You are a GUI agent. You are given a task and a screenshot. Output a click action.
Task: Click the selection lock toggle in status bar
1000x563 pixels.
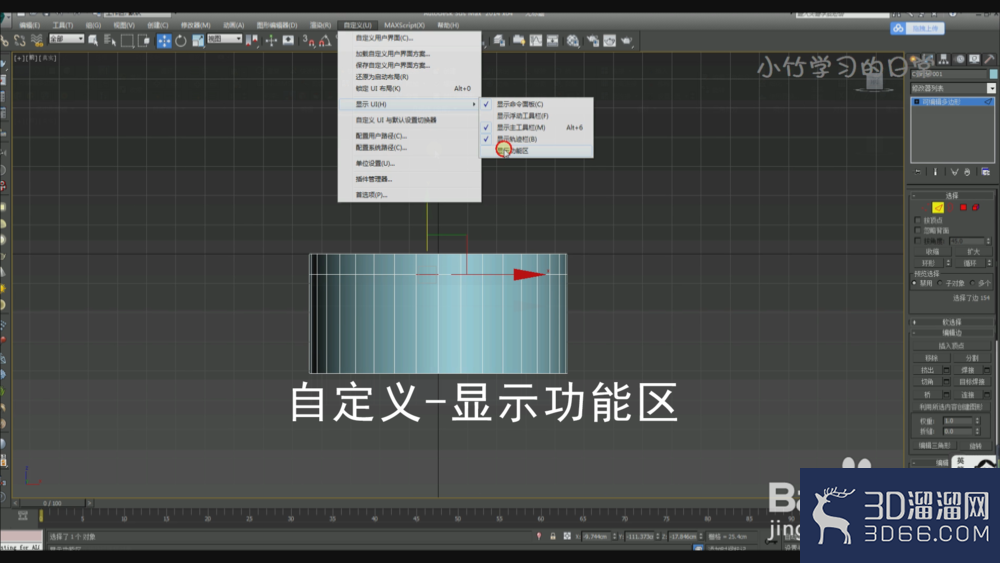pos(553,536)
